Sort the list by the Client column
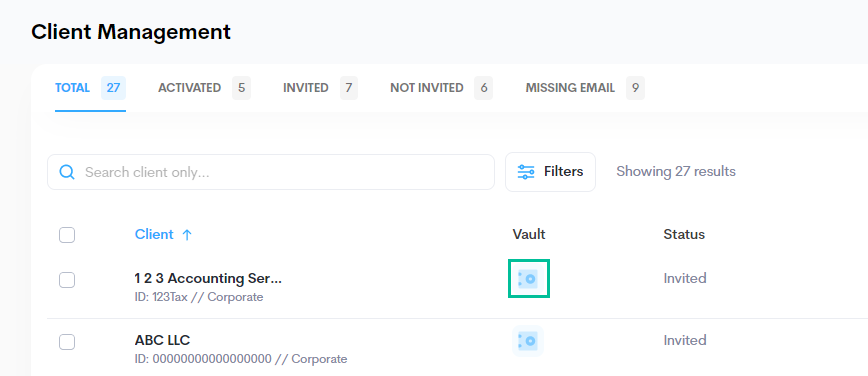Viewport: 868px width, 376px height. pyautogui.click(x=154, y=234)
